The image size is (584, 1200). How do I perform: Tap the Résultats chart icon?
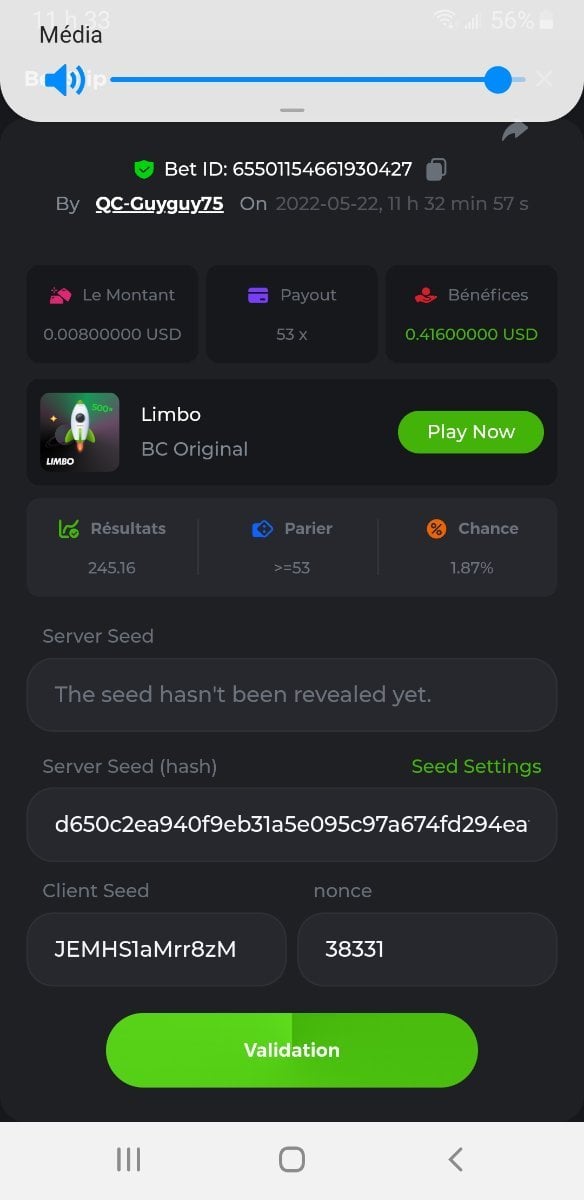(69, 529)
